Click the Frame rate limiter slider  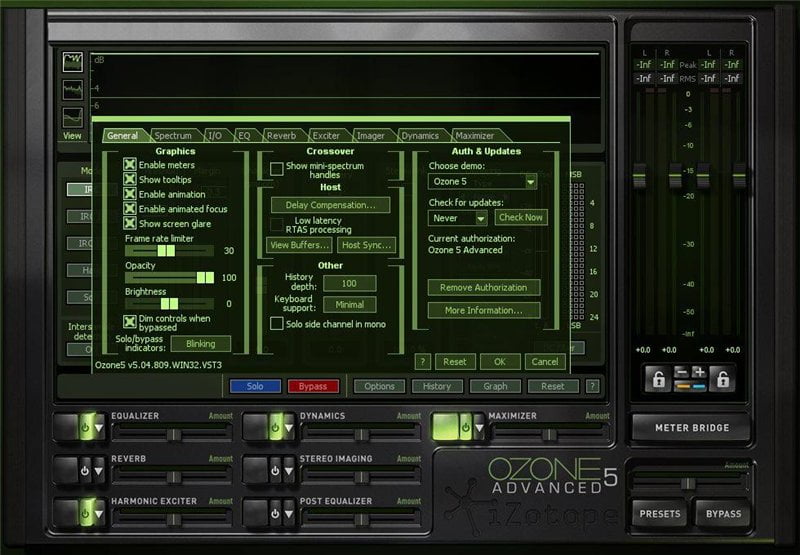(169, 250)
